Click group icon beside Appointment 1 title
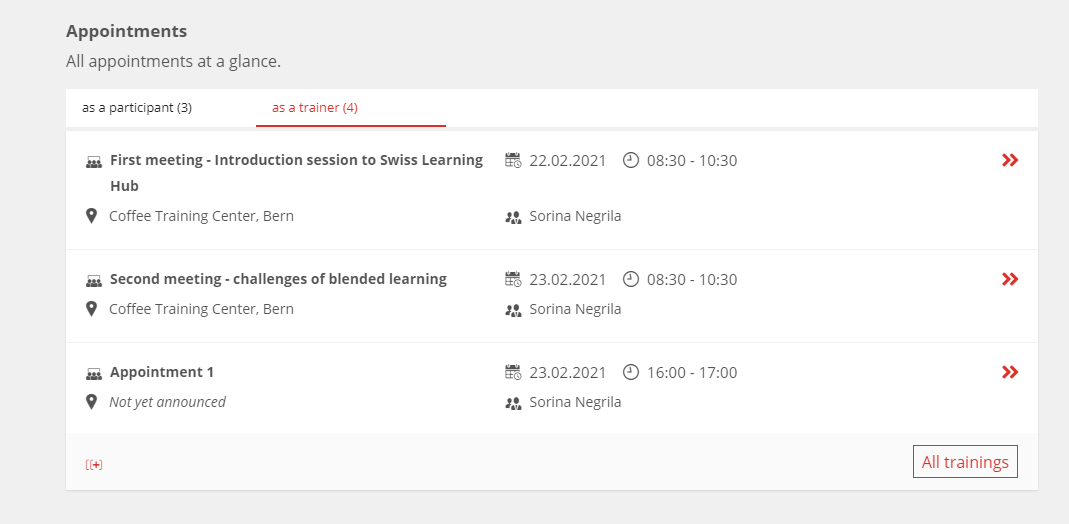Viewport: 1069px width, 524px height. click(x=93, y=374)
